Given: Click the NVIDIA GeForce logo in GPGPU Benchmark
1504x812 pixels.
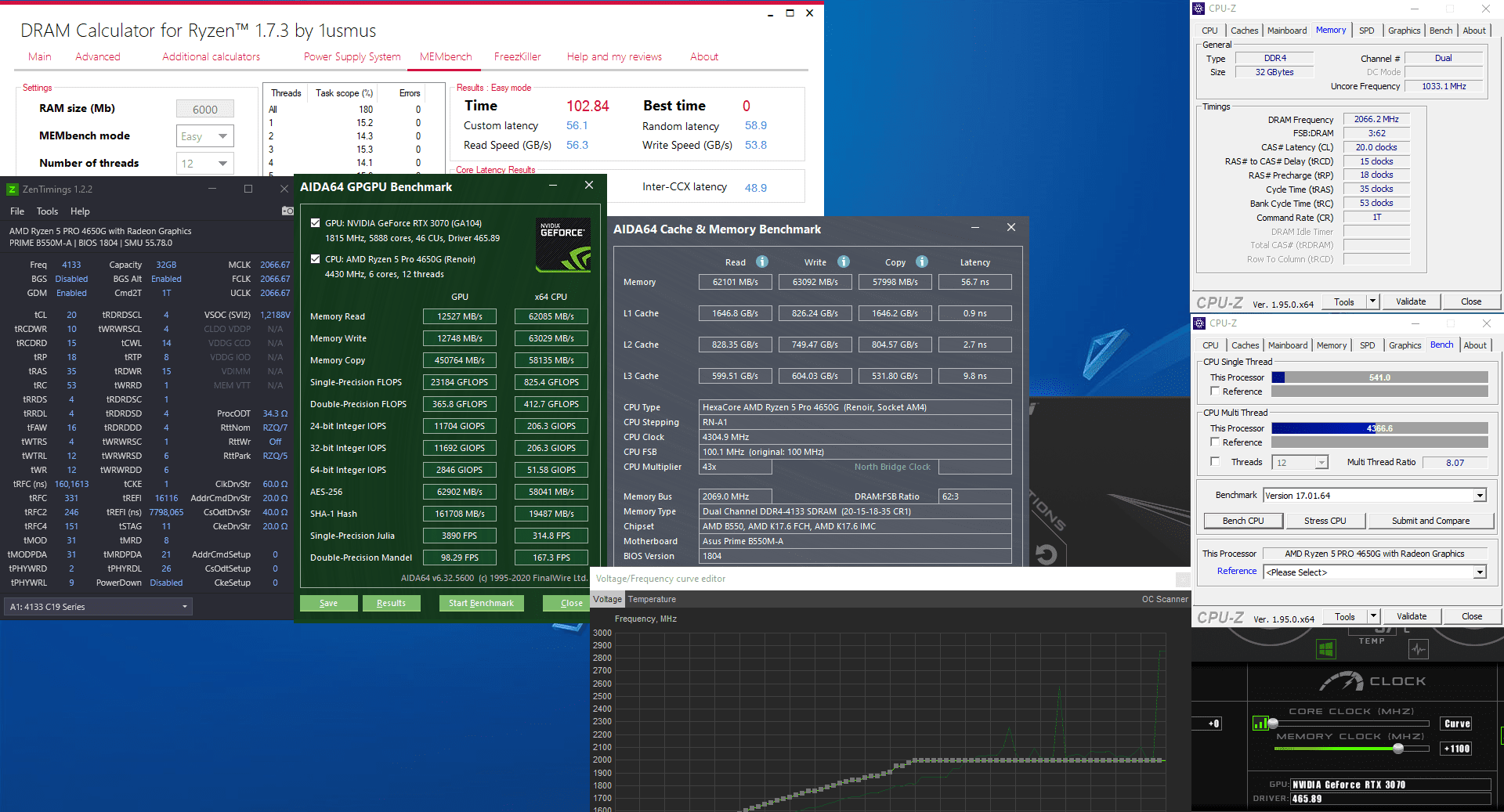Looking at the screenshot, I should pos(563,245).
